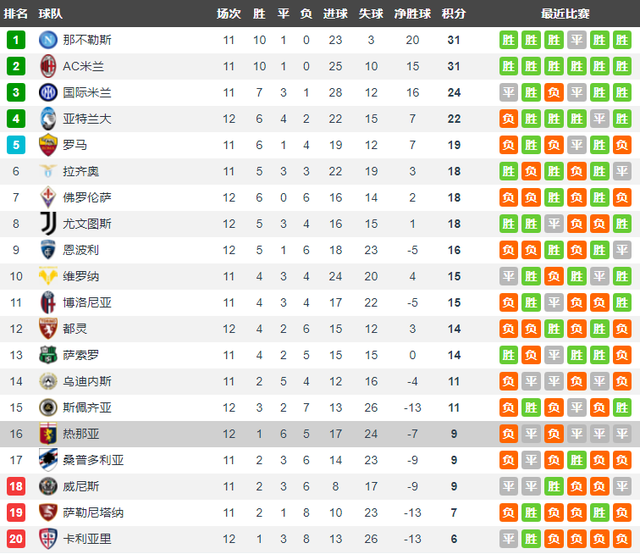The height and width of the screenshot is (554, 640).
Task: Click the Sampdoria striped crest icon
Action: (48, 460)
